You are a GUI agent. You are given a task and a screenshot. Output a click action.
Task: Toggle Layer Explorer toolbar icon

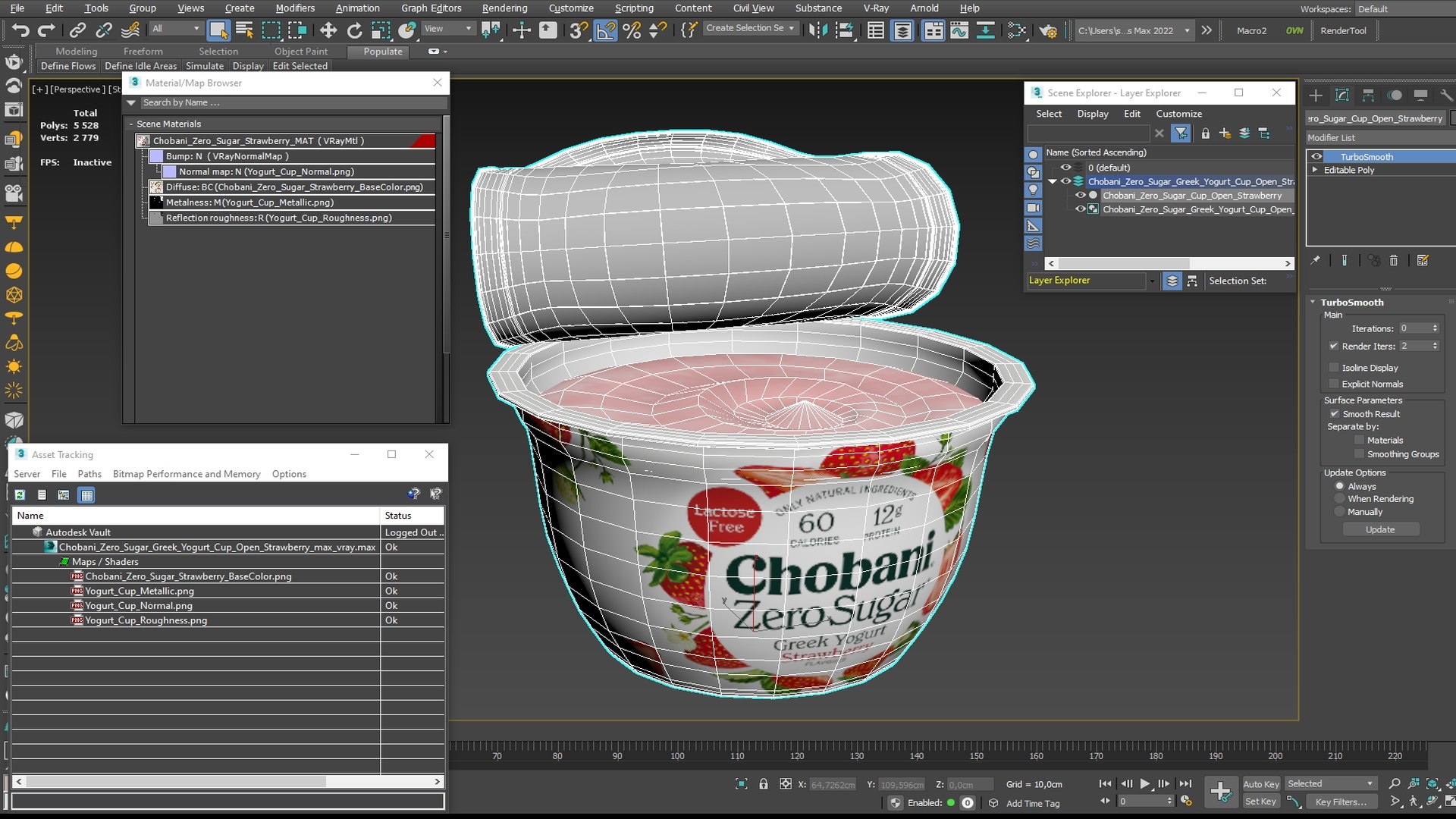point(902,30)
